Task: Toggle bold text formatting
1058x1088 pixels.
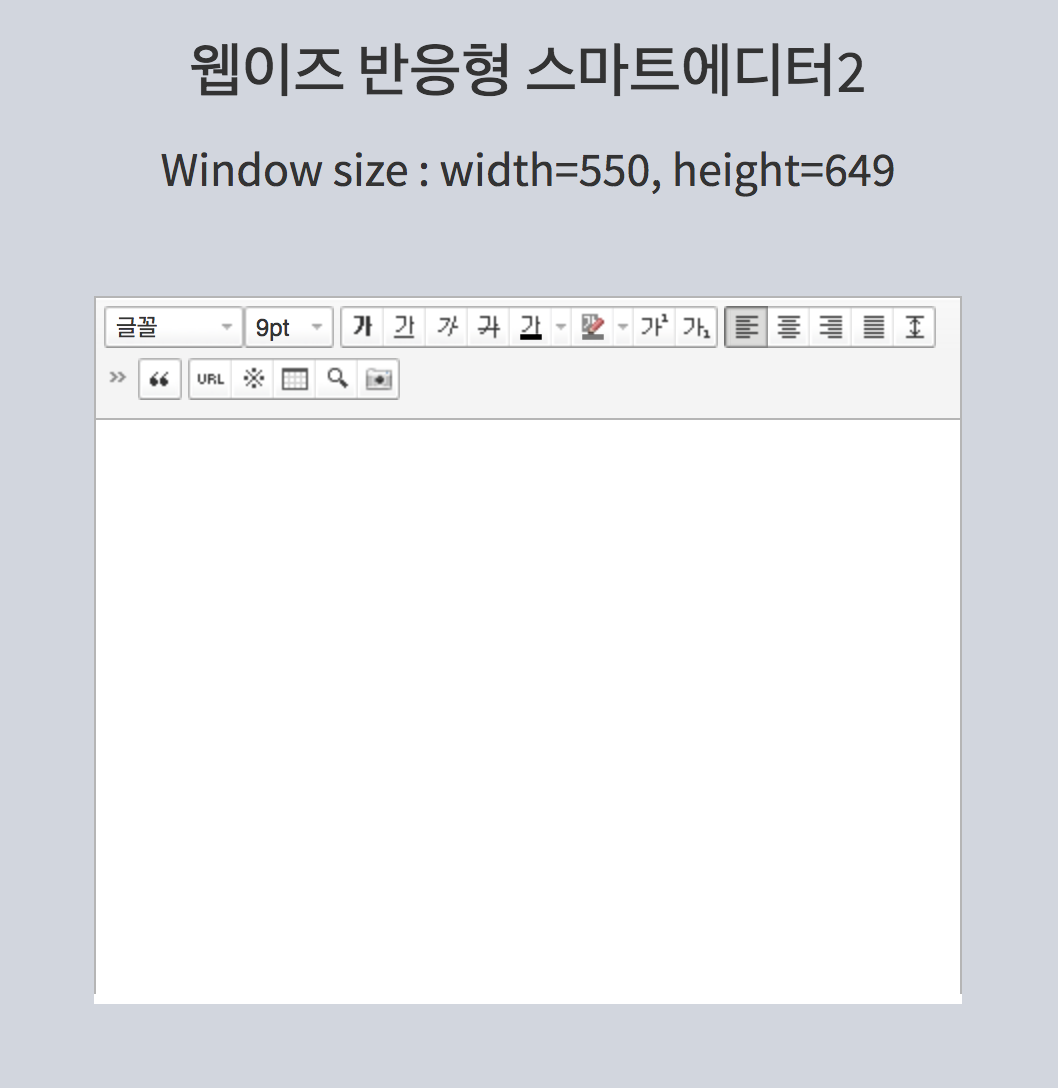Action: tap(363, 327)
